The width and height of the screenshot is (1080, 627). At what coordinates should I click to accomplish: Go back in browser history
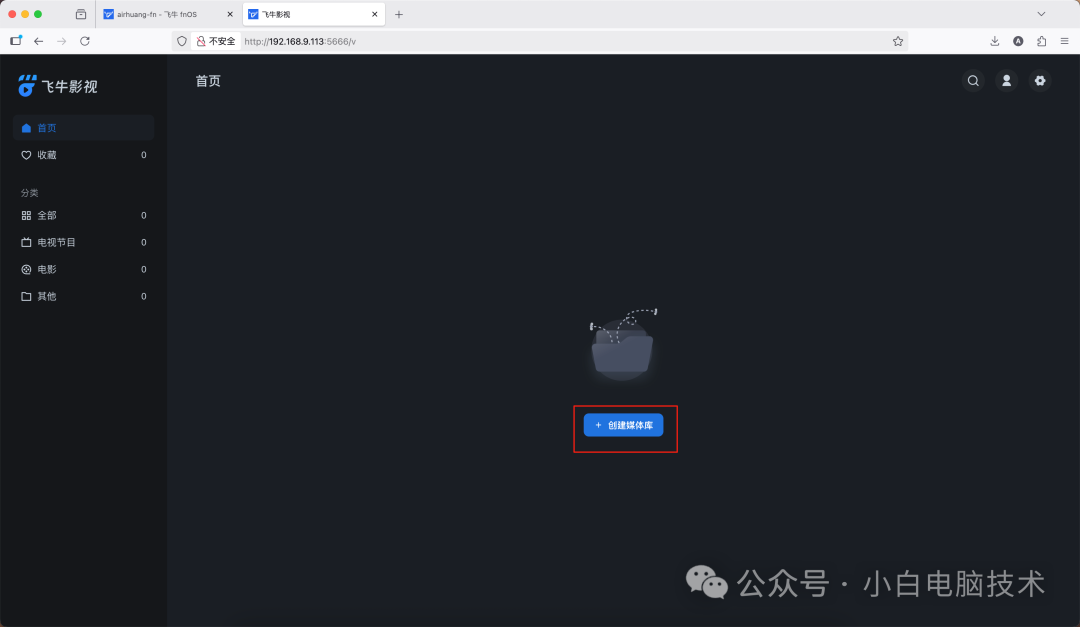39,41
